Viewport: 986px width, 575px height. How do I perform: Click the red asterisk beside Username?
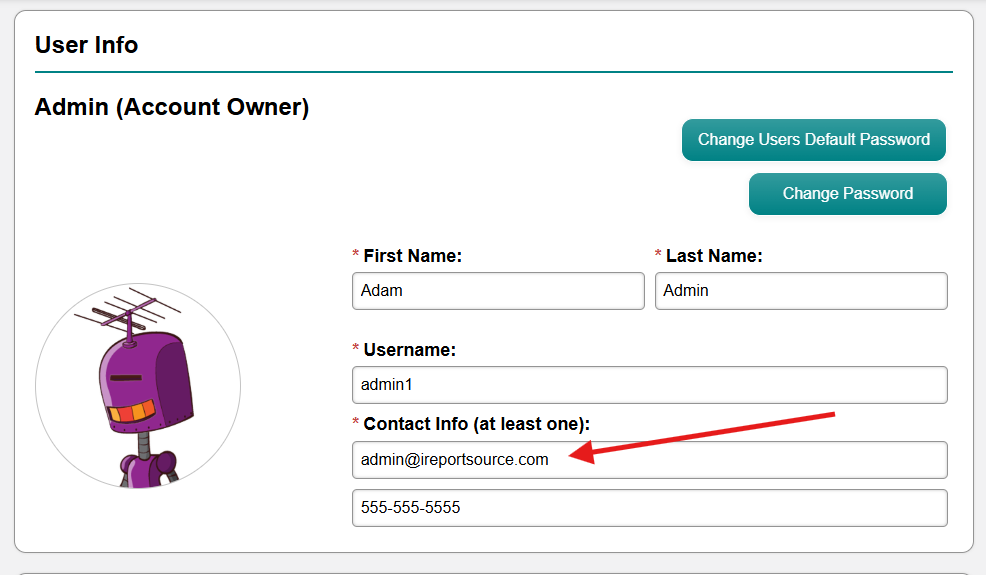356,348
